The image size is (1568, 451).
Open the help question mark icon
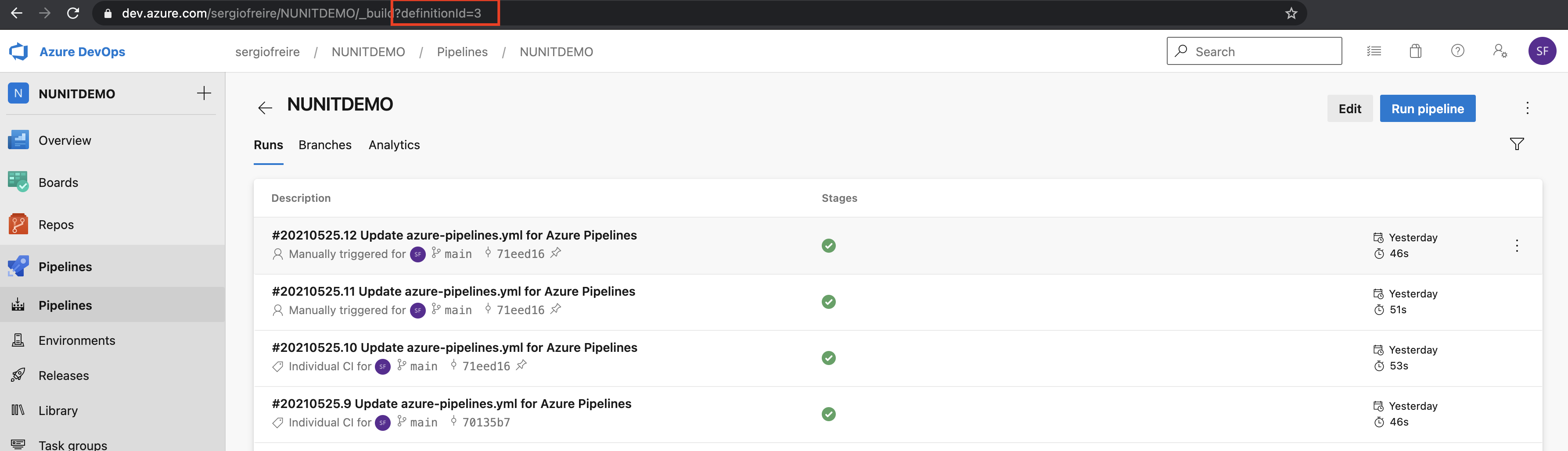point(1457,51)
